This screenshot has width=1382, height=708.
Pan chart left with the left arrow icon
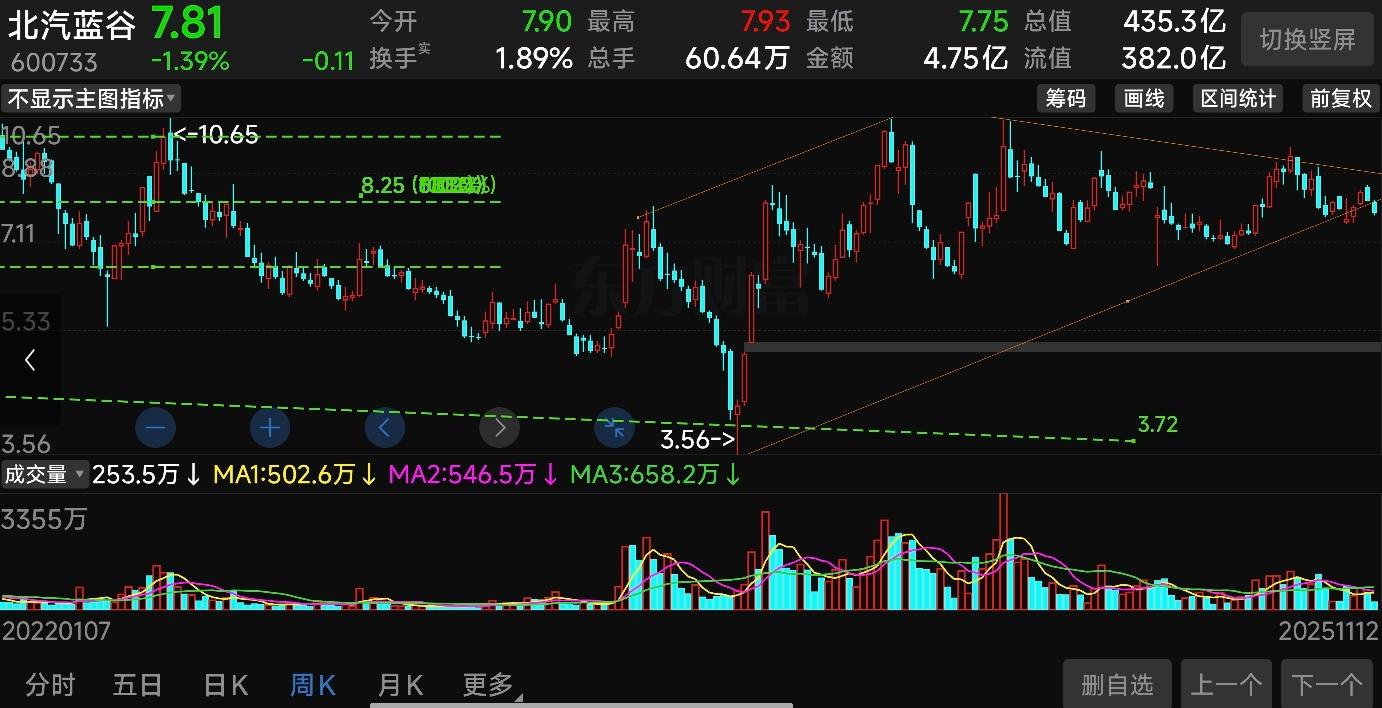tap(385, 429)
